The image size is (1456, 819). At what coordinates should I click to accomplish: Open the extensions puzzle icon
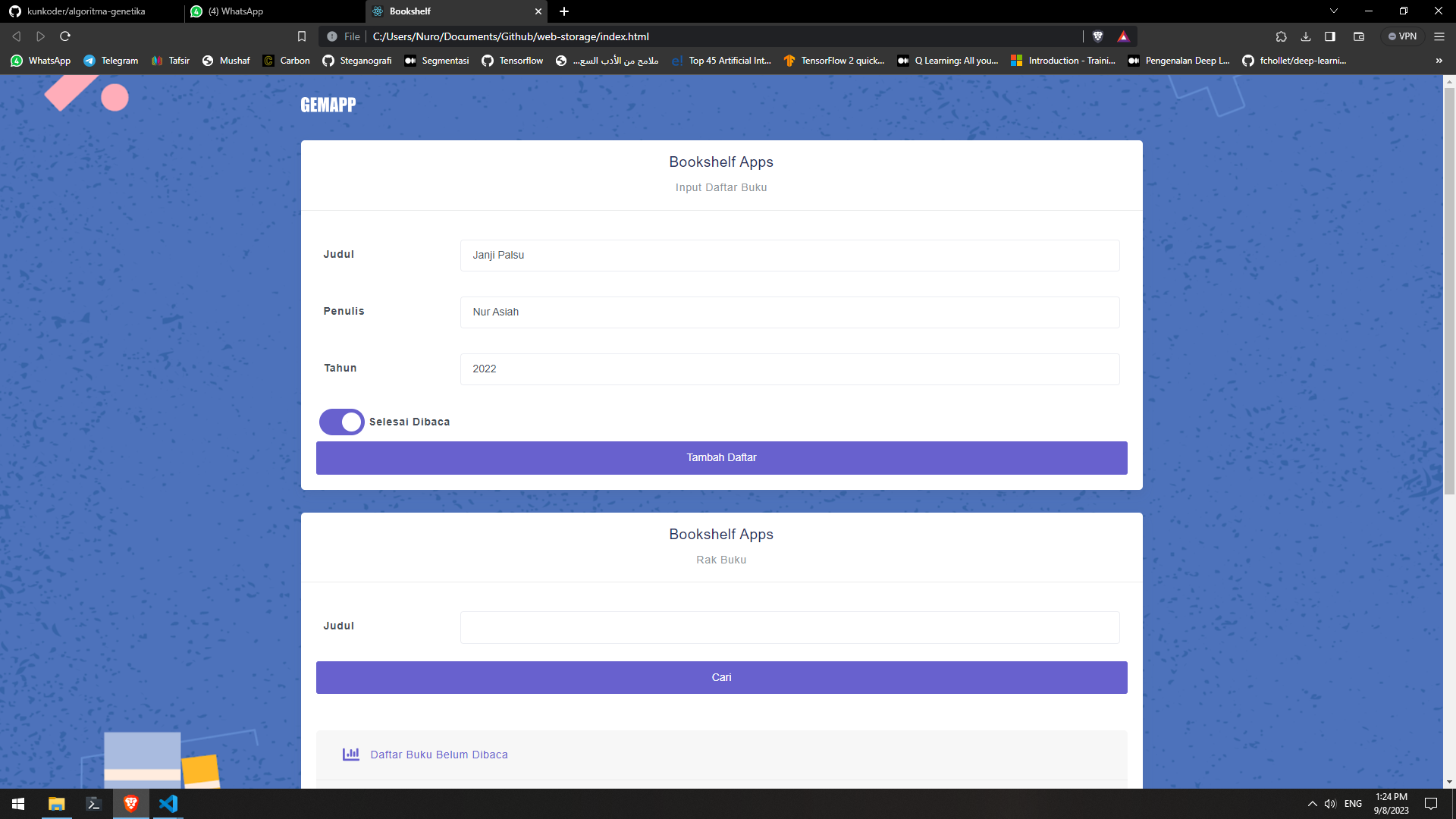[1281, 36]
